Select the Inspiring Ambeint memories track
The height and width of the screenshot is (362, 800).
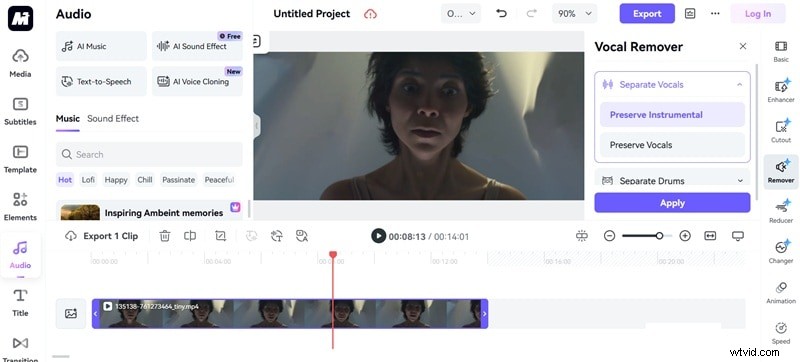pos(150,212)
